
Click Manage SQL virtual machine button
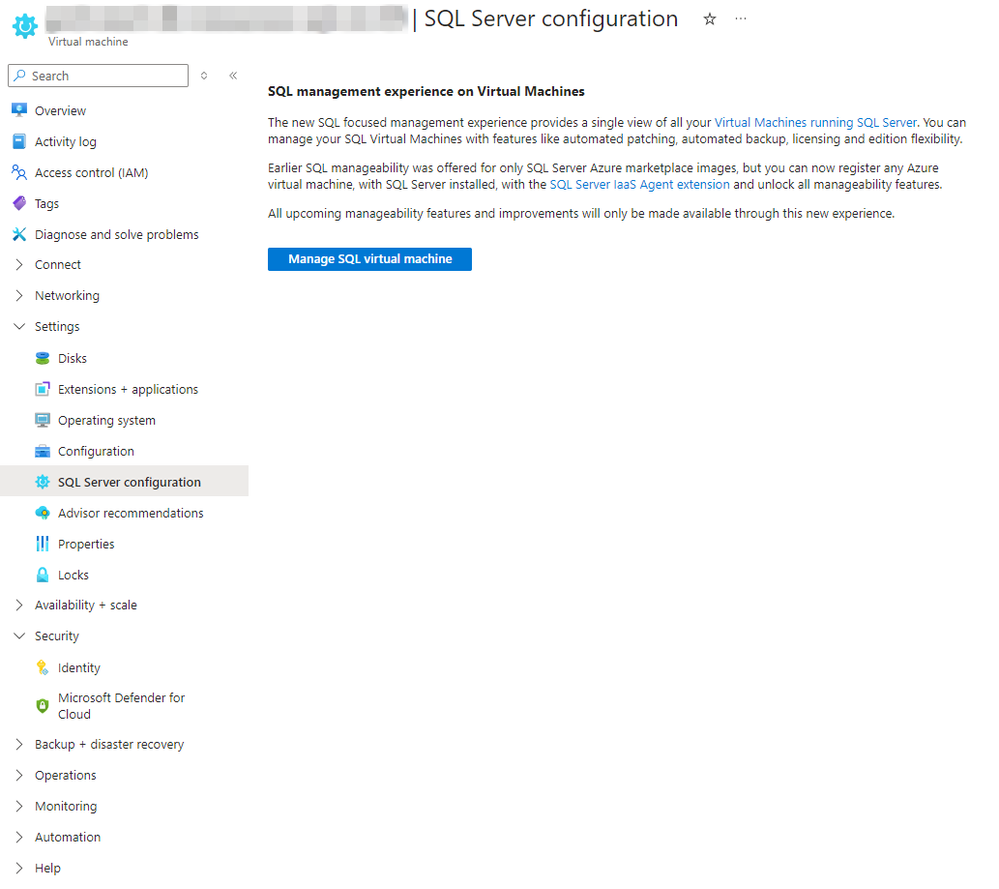[x=370, y=259]
